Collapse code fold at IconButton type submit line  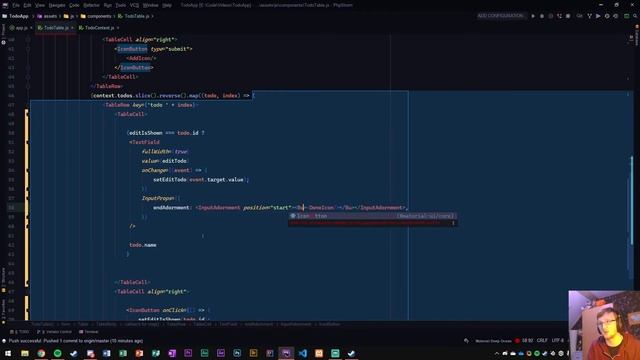tap(28, 49)
